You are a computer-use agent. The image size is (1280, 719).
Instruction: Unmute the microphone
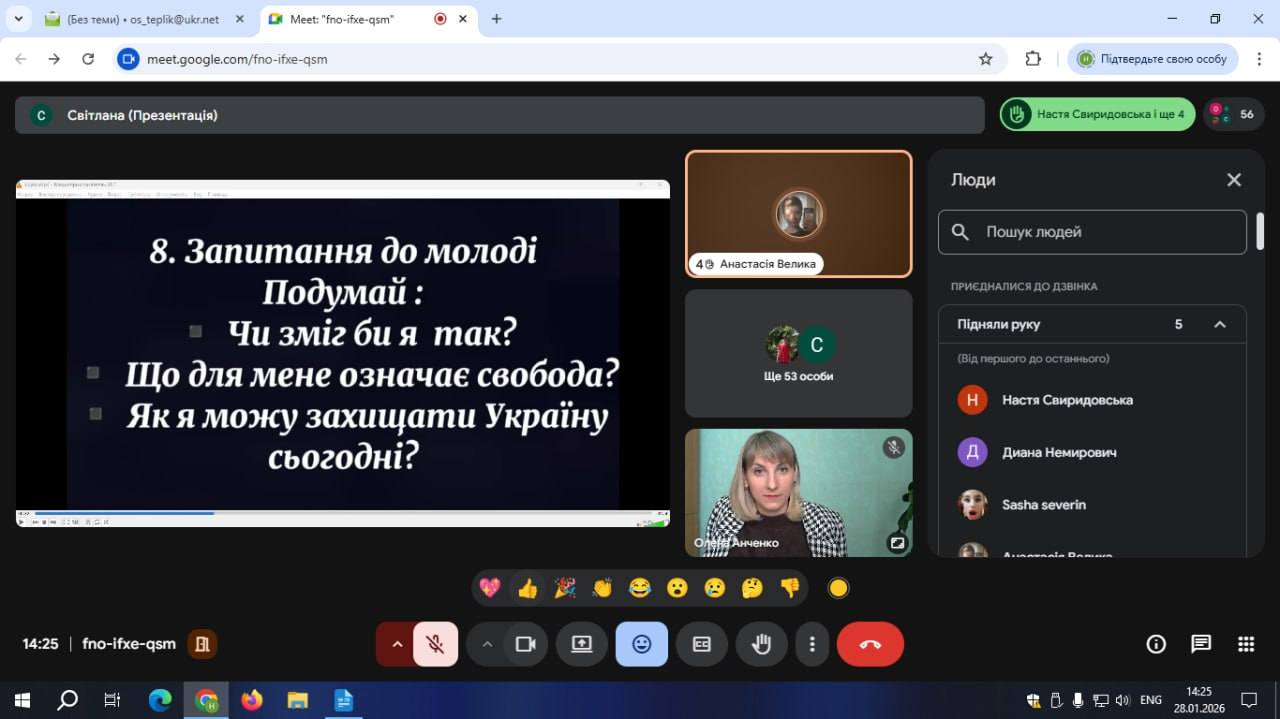coord(435,644)
